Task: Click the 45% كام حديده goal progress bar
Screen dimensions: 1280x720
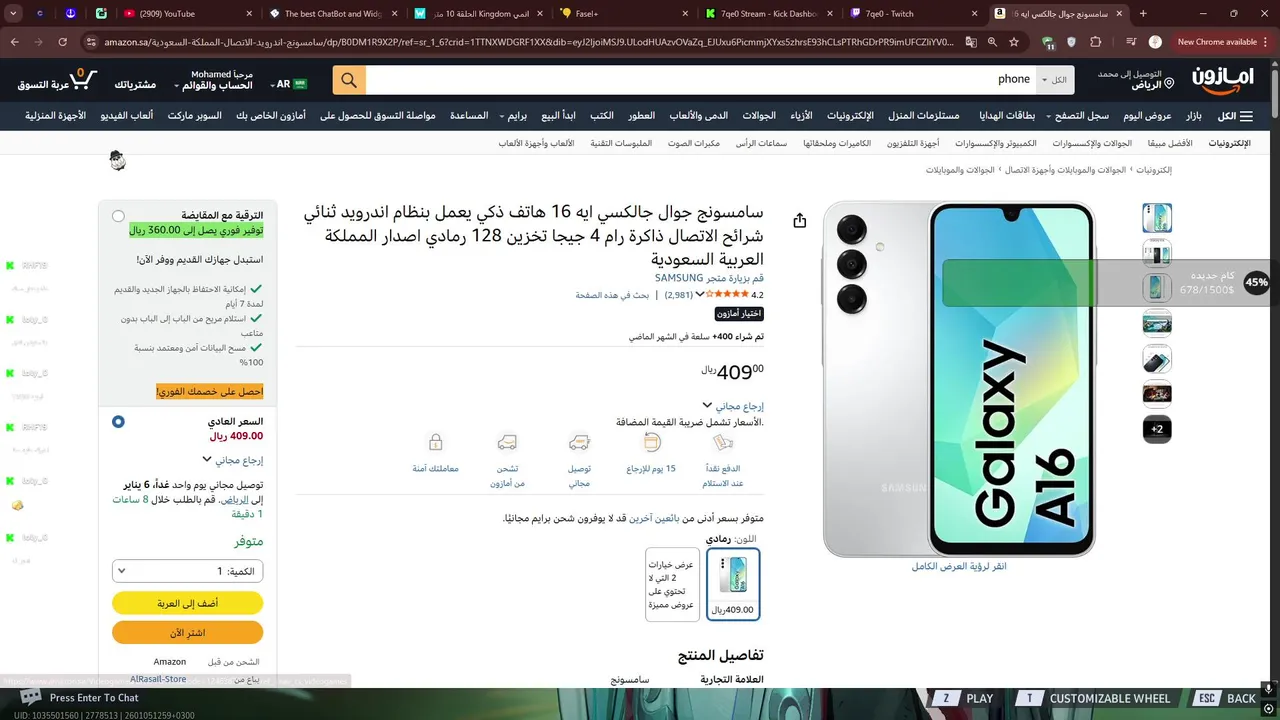Action: pos(1105,283)
